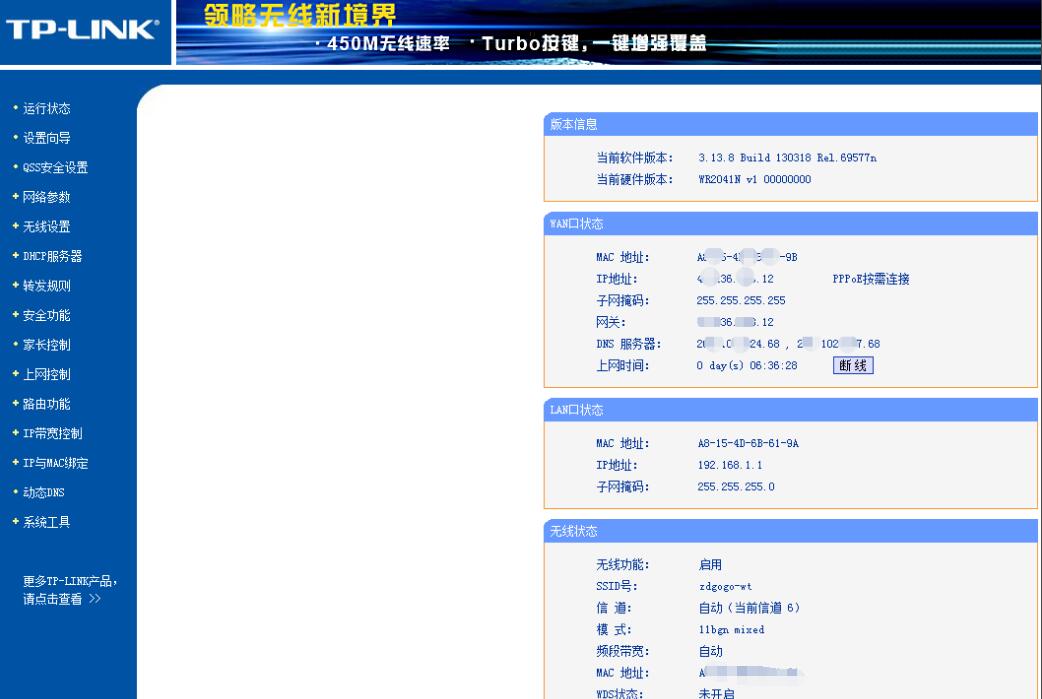Screen dimensions: 1042x699
Task: Expand the 路由功能 menu
Action: tap(47, 404)
